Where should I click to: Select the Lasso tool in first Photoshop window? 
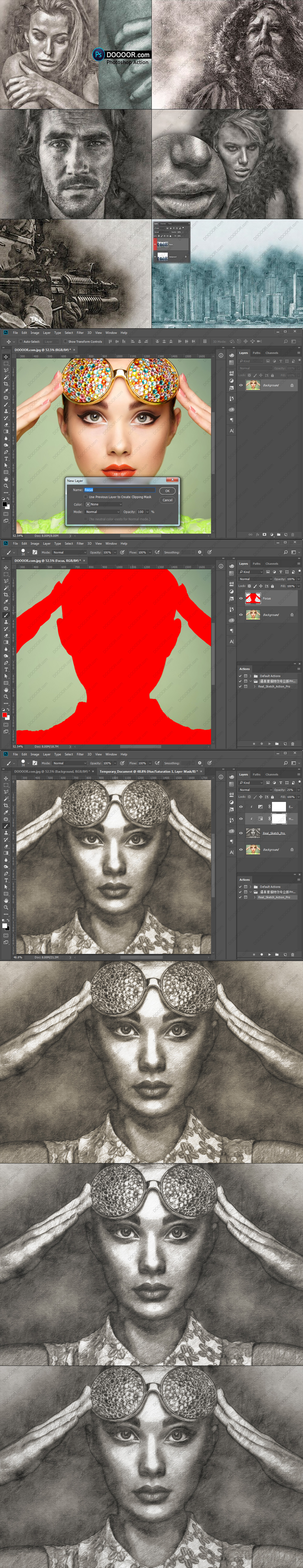point(6,370)
